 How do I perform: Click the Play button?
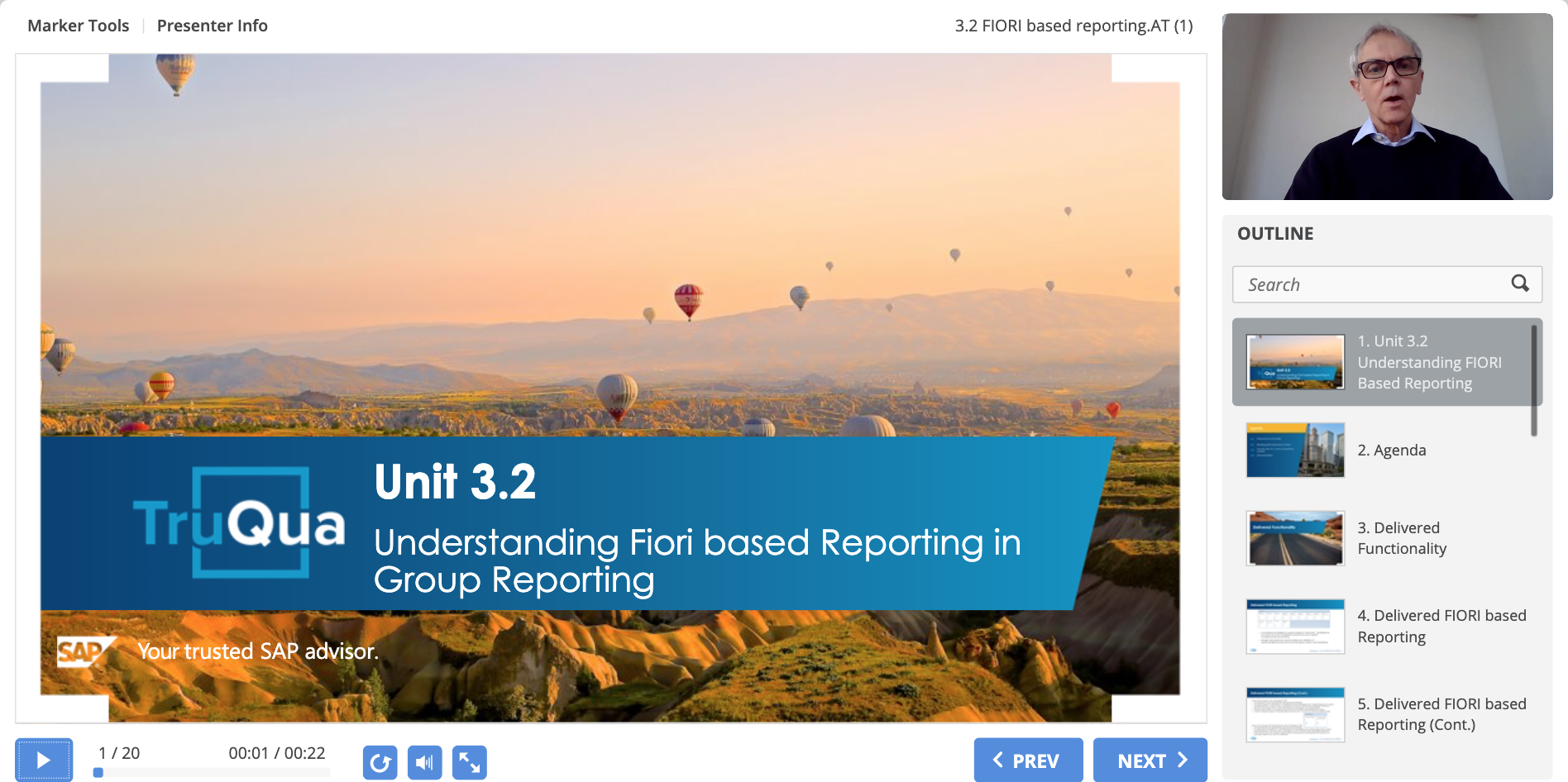click(44, 760)
